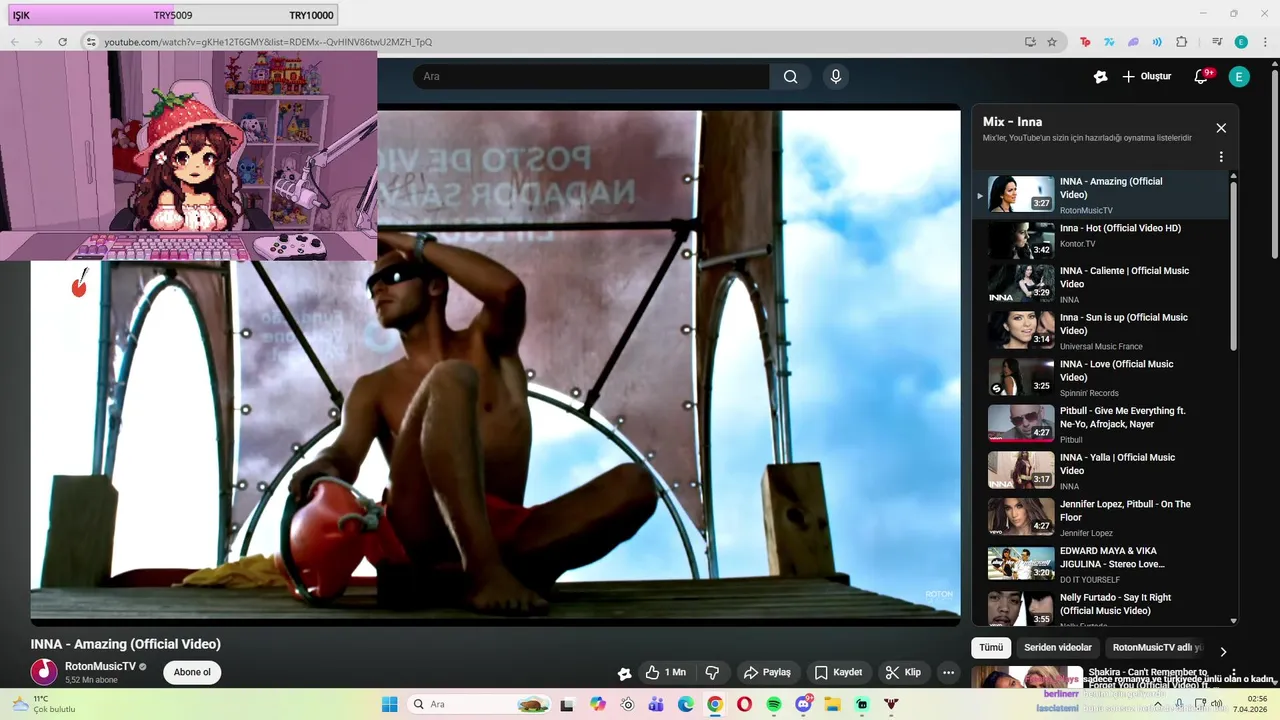The image size is (1280, 720).
Task: Play Inna - Hot (Official Video HD)
Action: [x=1100, y=240]
